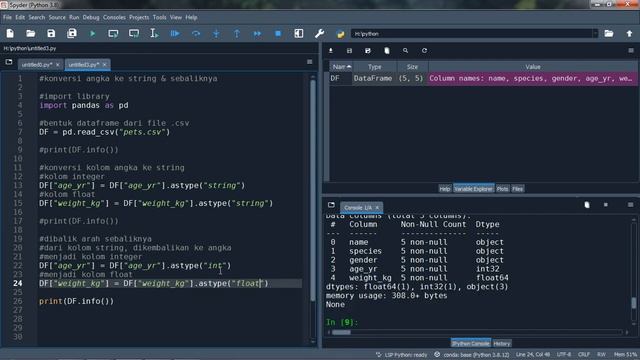This screenshot has width=640, height=360.
Task: Change to parent directory arrow
Action: coord(629,33)
